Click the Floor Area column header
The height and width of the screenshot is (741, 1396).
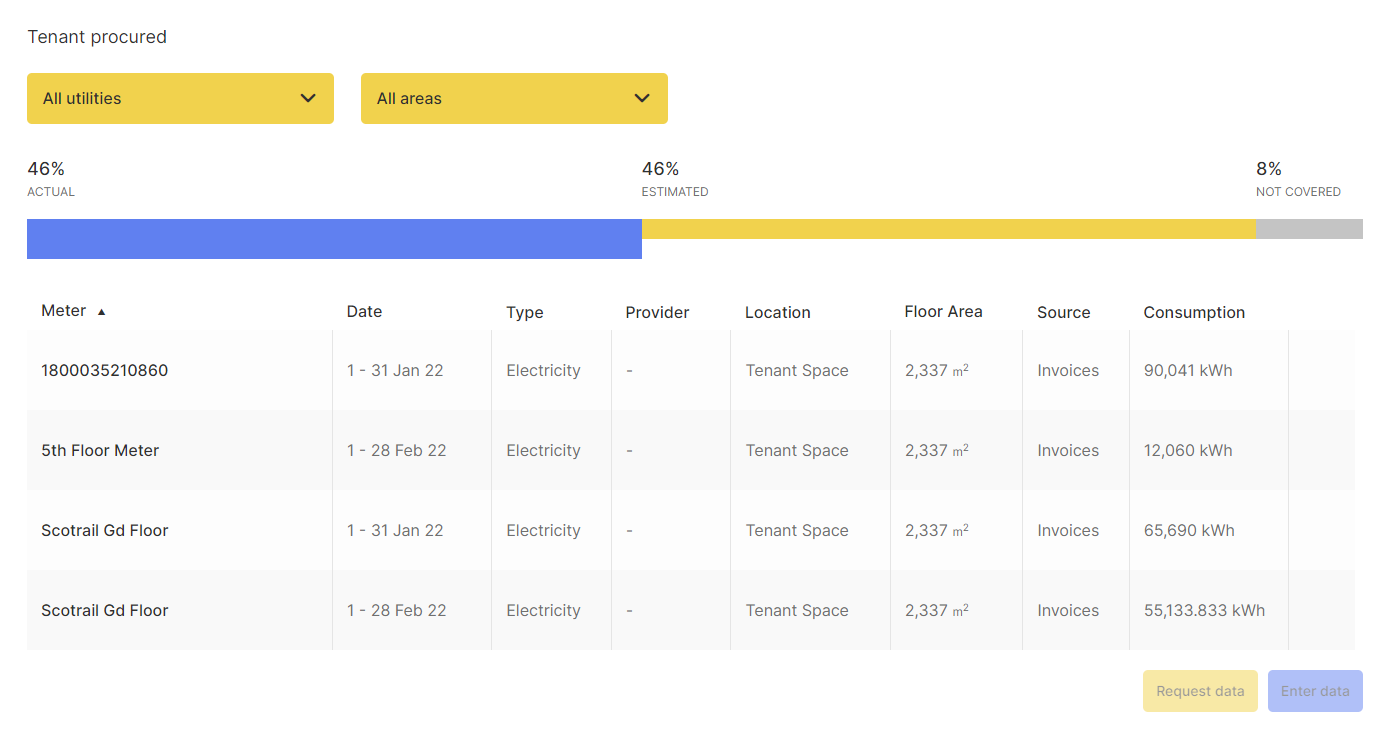point(943,312)
